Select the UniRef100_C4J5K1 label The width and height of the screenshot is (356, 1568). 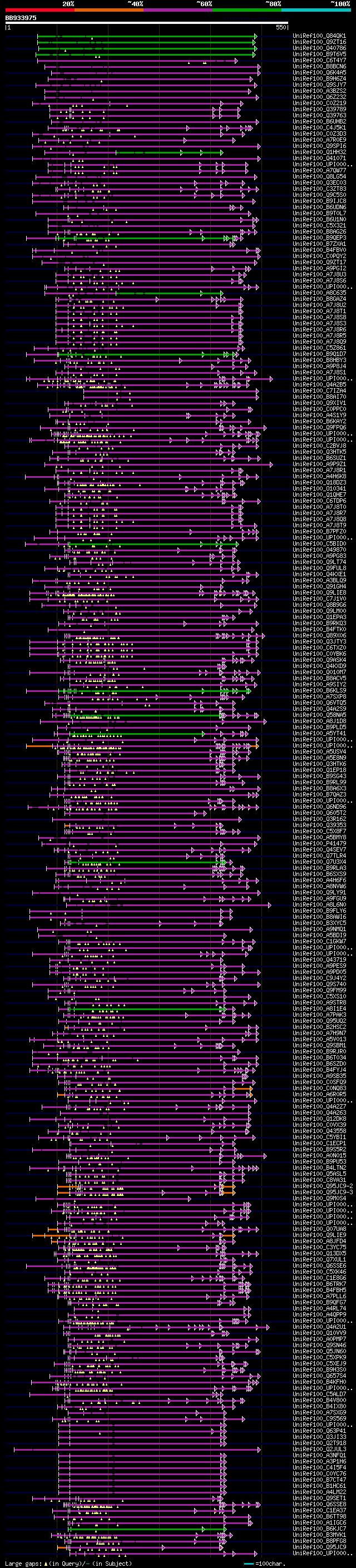pos(319,128)
